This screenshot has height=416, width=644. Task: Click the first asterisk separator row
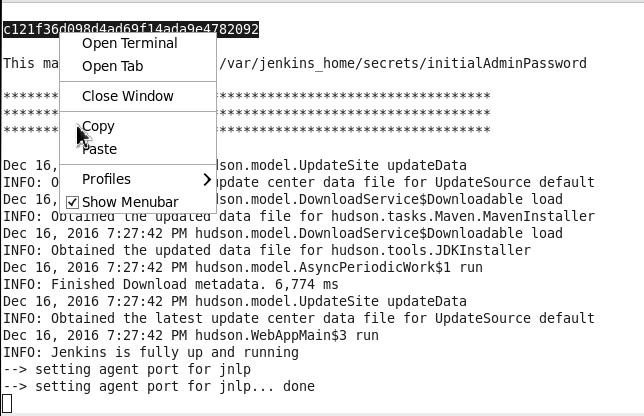click(x=247, y=96)
